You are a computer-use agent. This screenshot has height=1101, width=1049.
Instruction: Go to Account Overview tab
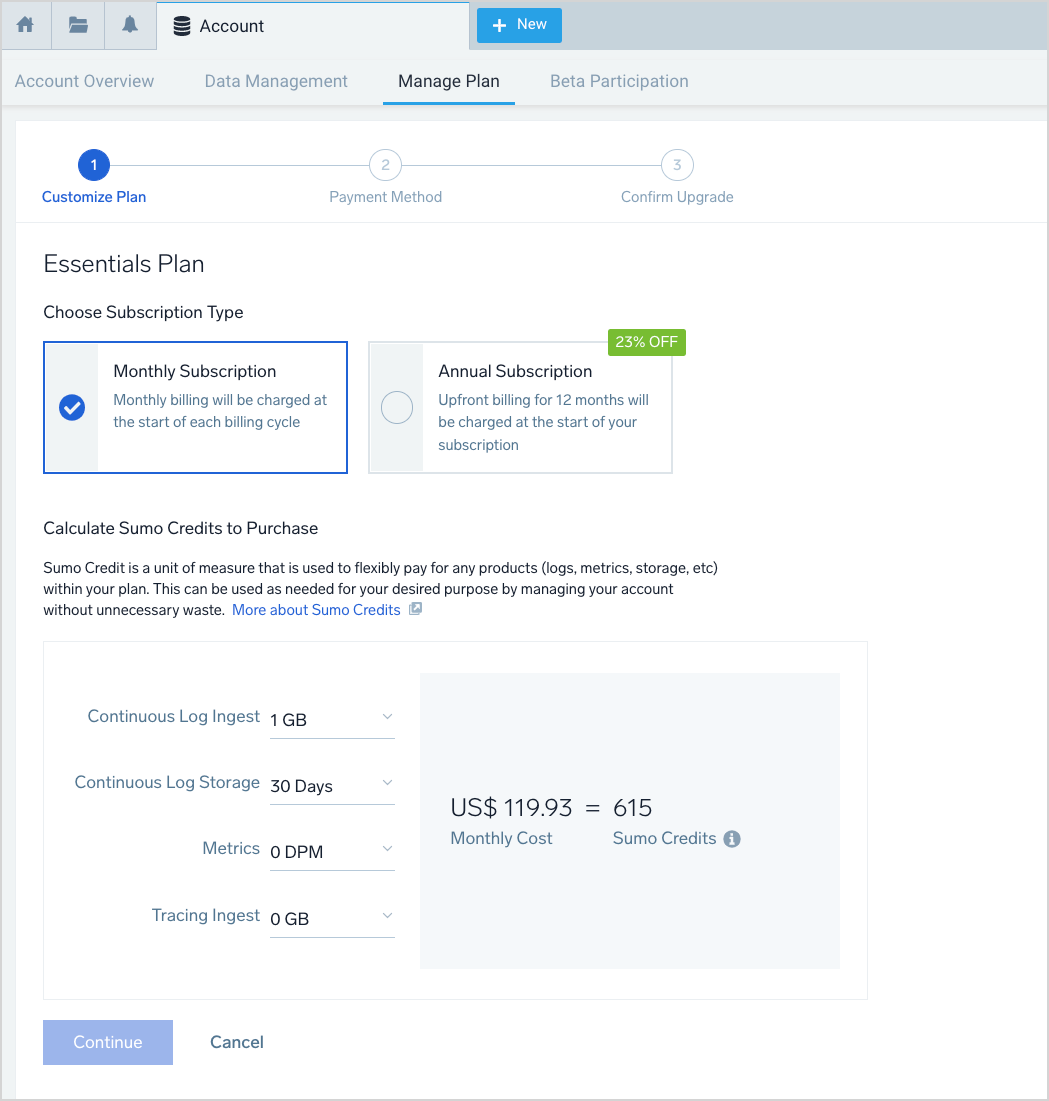click(85, 82)
